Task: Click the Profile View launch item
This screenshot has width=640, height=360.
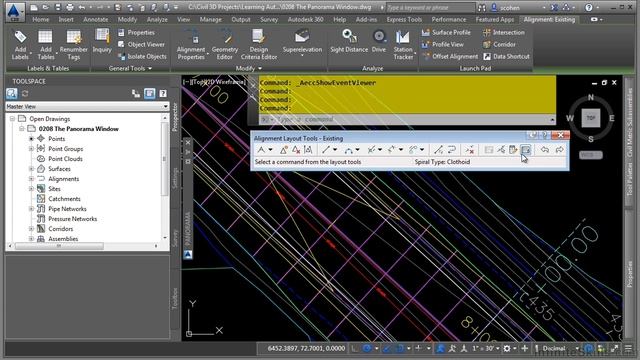Action: pos(443,44)
